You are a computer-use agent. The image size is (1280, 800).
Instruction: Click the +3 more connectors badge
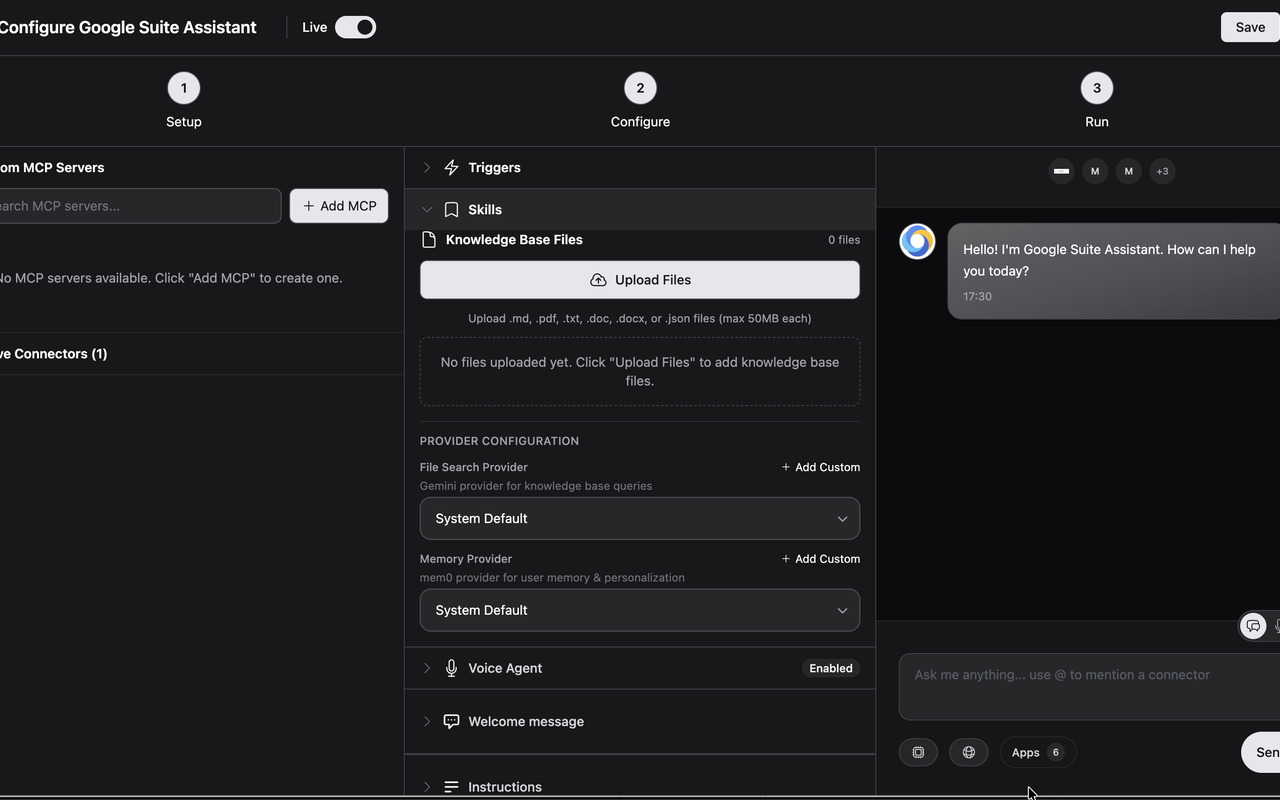pos(1162,171)
